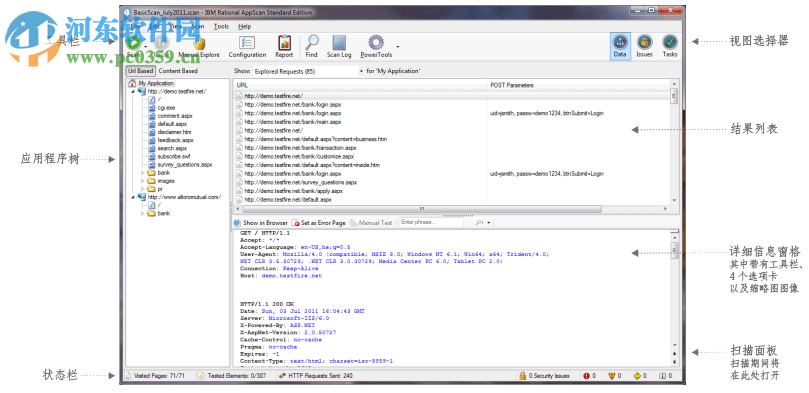This screenshot has width=809, height=393.
Task: Click the results list horizontal scrollbar
Action: 422,209
